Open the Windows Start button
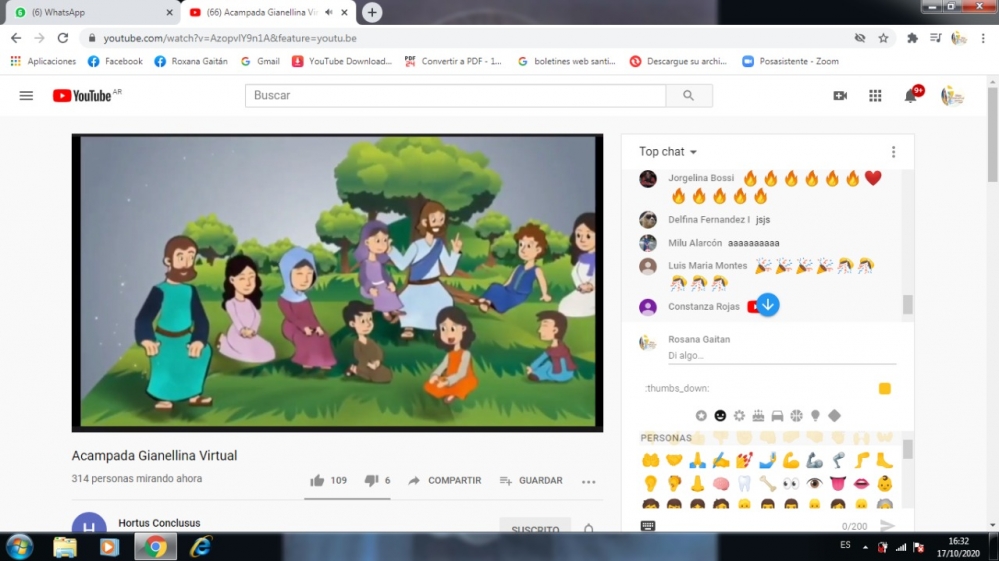This screenshot has height=561, width=999. 20,546
